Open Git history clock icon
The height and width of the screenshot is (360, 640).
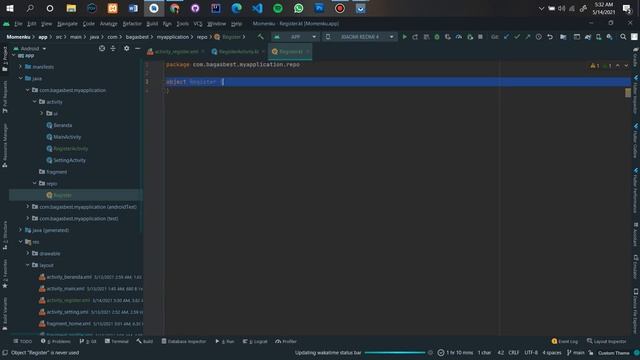[539, 37]
